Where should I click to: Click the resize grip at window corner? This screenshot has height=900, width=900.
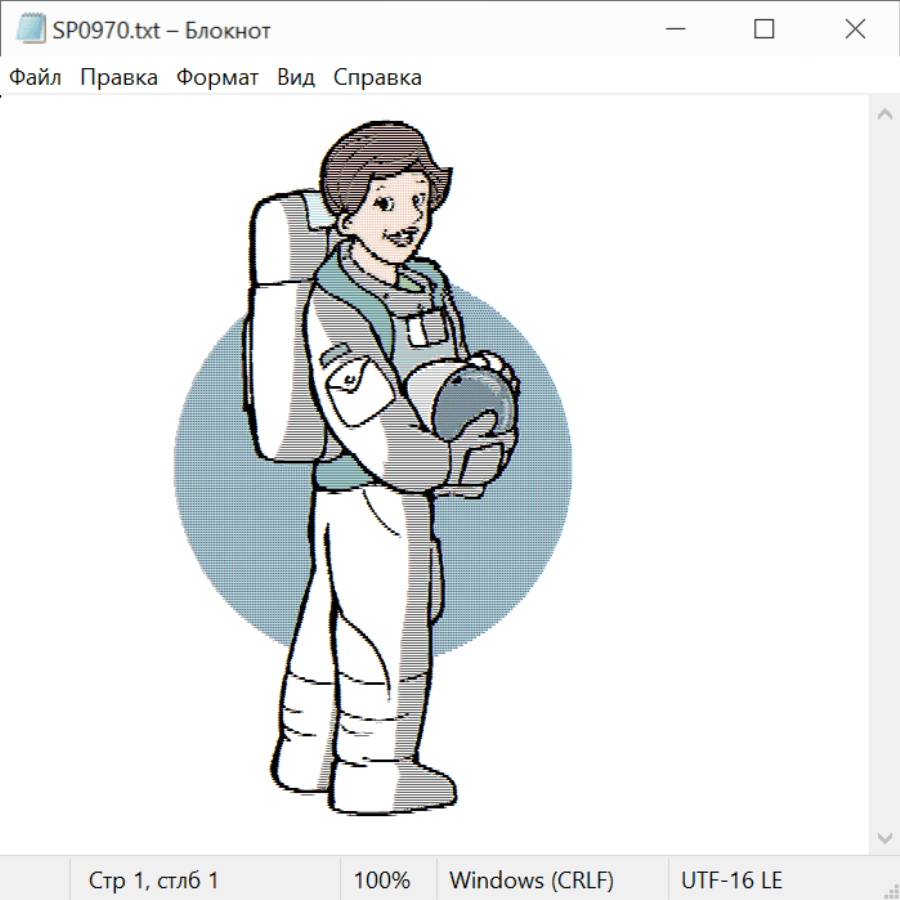[891, 891]
